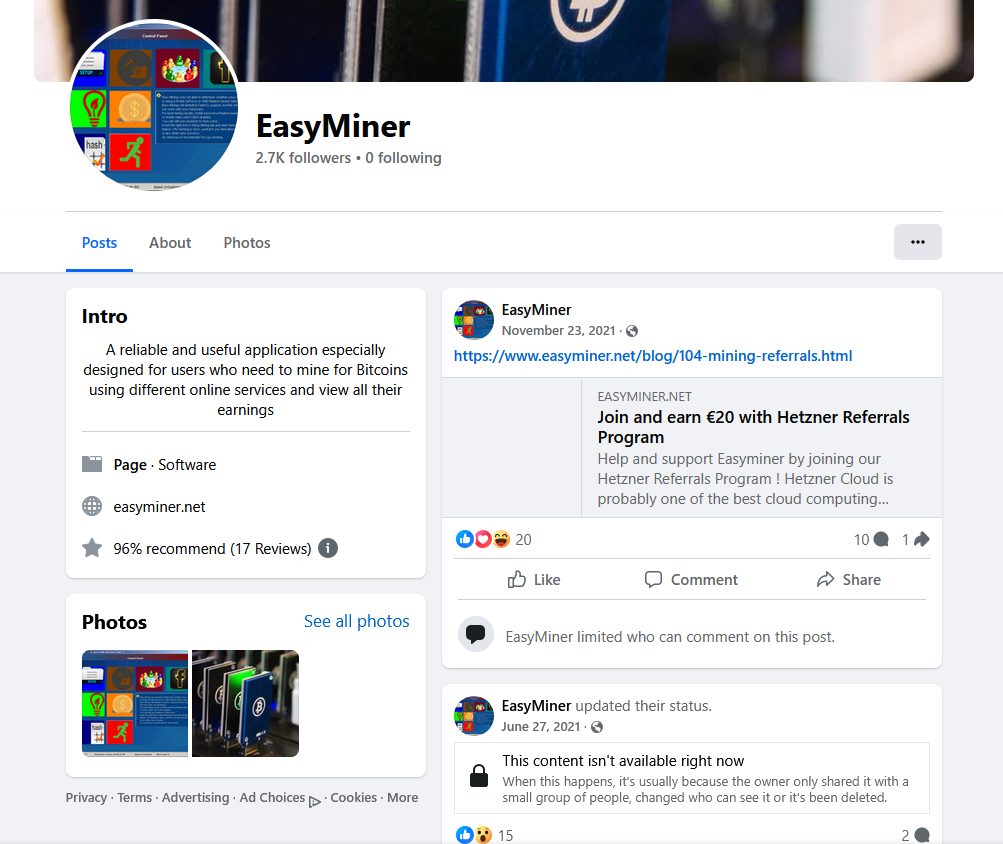The height and width of the screenshot is (844, 1003).
Task: Click the Like thumbs-up icon on Hetzner post
Action: pyautogui.click(x=517, y=580)
